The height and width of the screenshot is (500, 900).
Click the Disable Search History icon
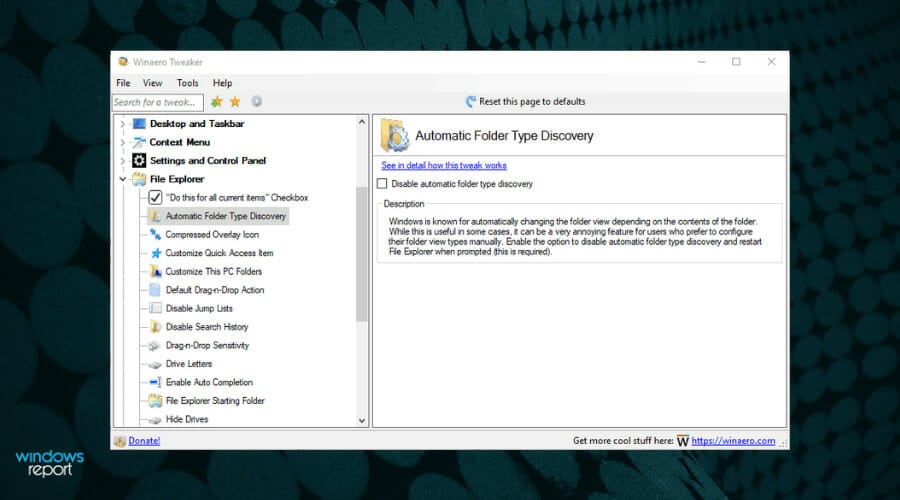[x=155, y=327]
